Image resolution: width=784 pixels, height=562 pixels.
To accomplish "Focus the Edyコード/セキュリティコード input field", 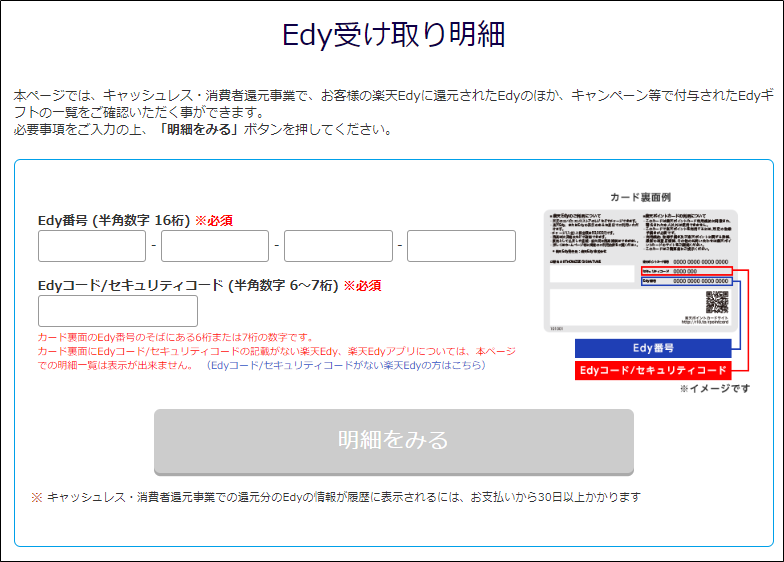I will click(118, 311).
